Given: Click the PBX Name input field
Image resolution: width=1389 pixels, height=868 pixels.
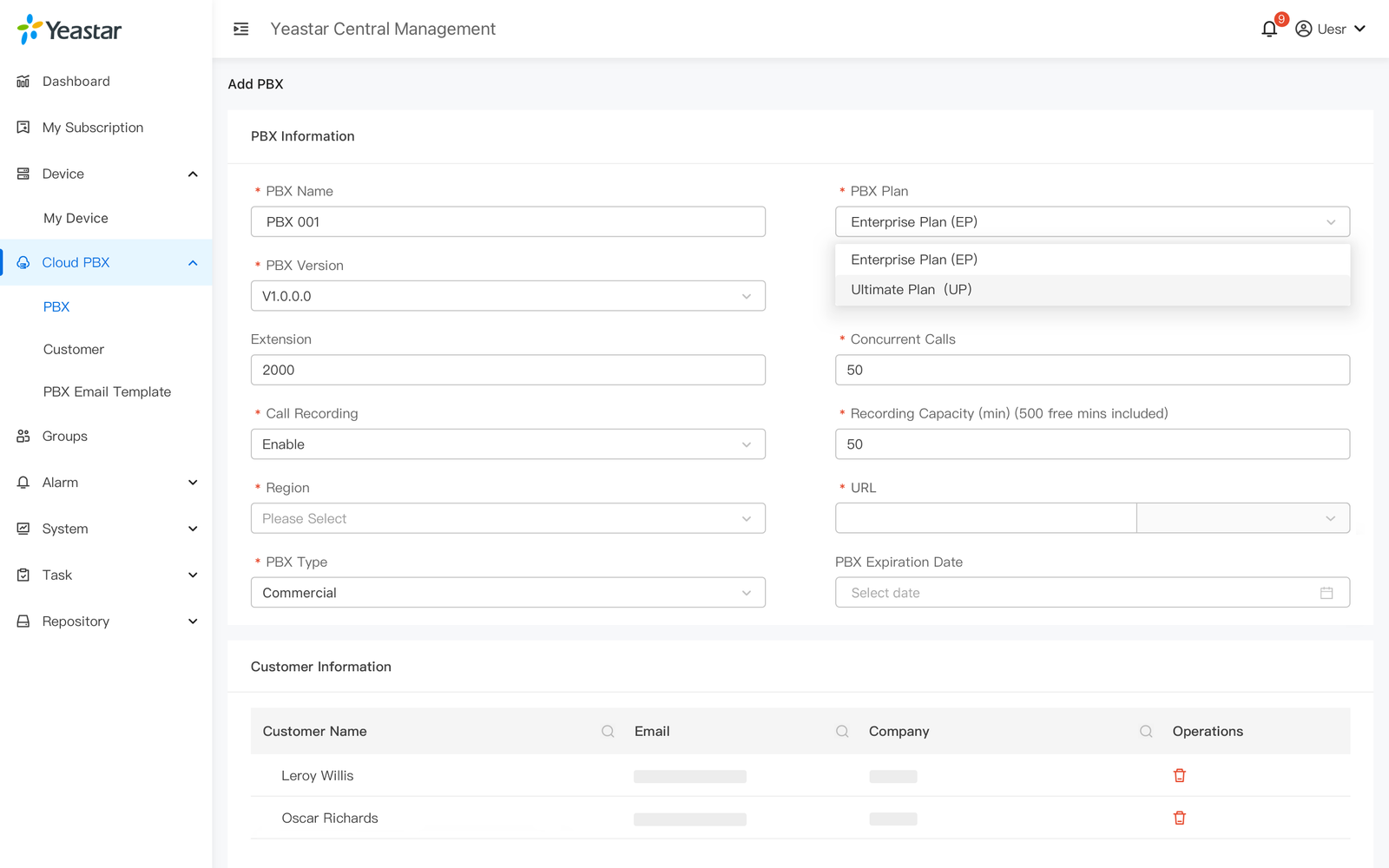Looking at the screenshot, I should click(x=508, y=222).
